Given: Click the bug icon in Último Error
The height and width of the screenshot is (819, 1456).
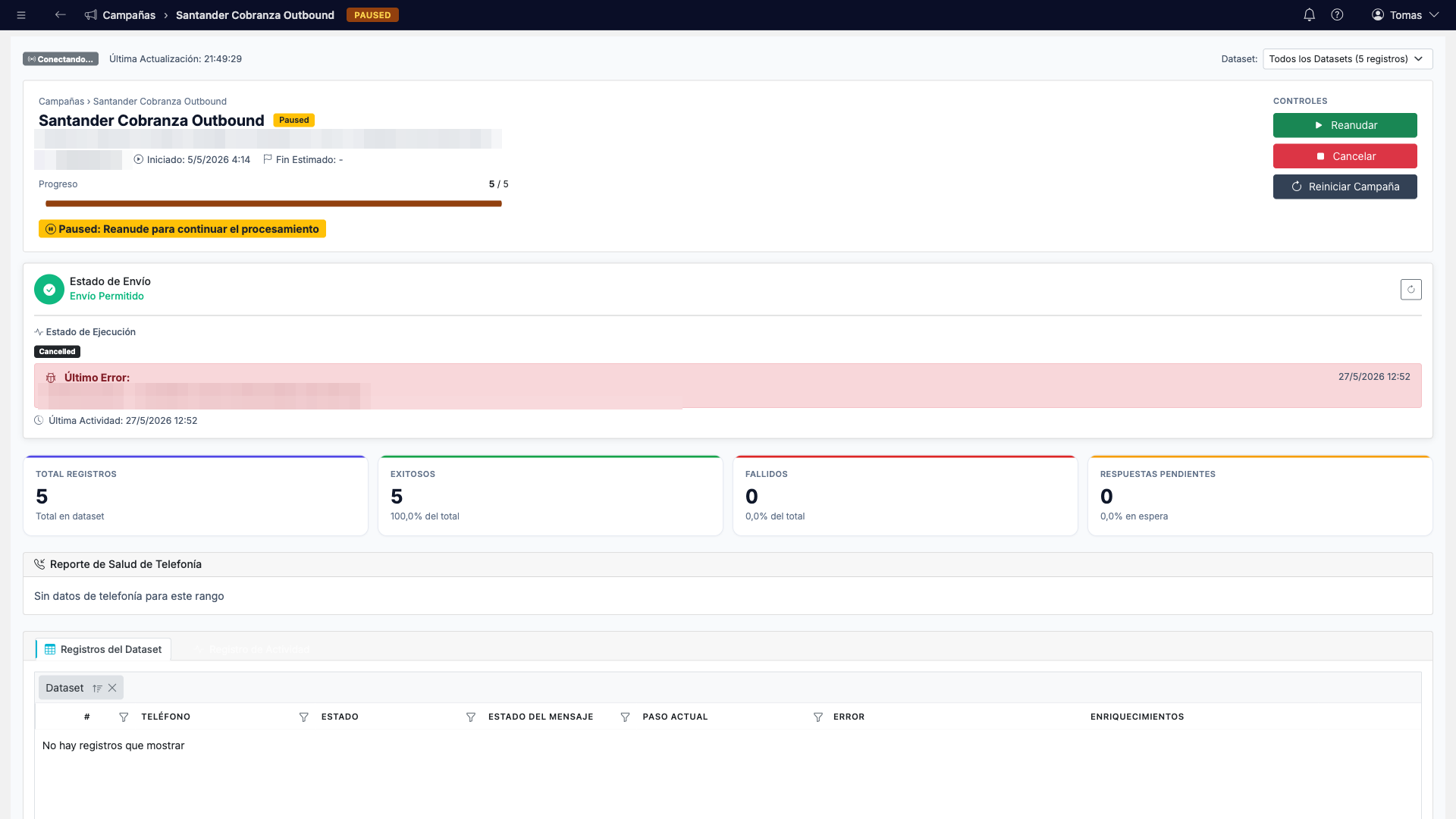Looking at the screenshot, I should point(51,378).
